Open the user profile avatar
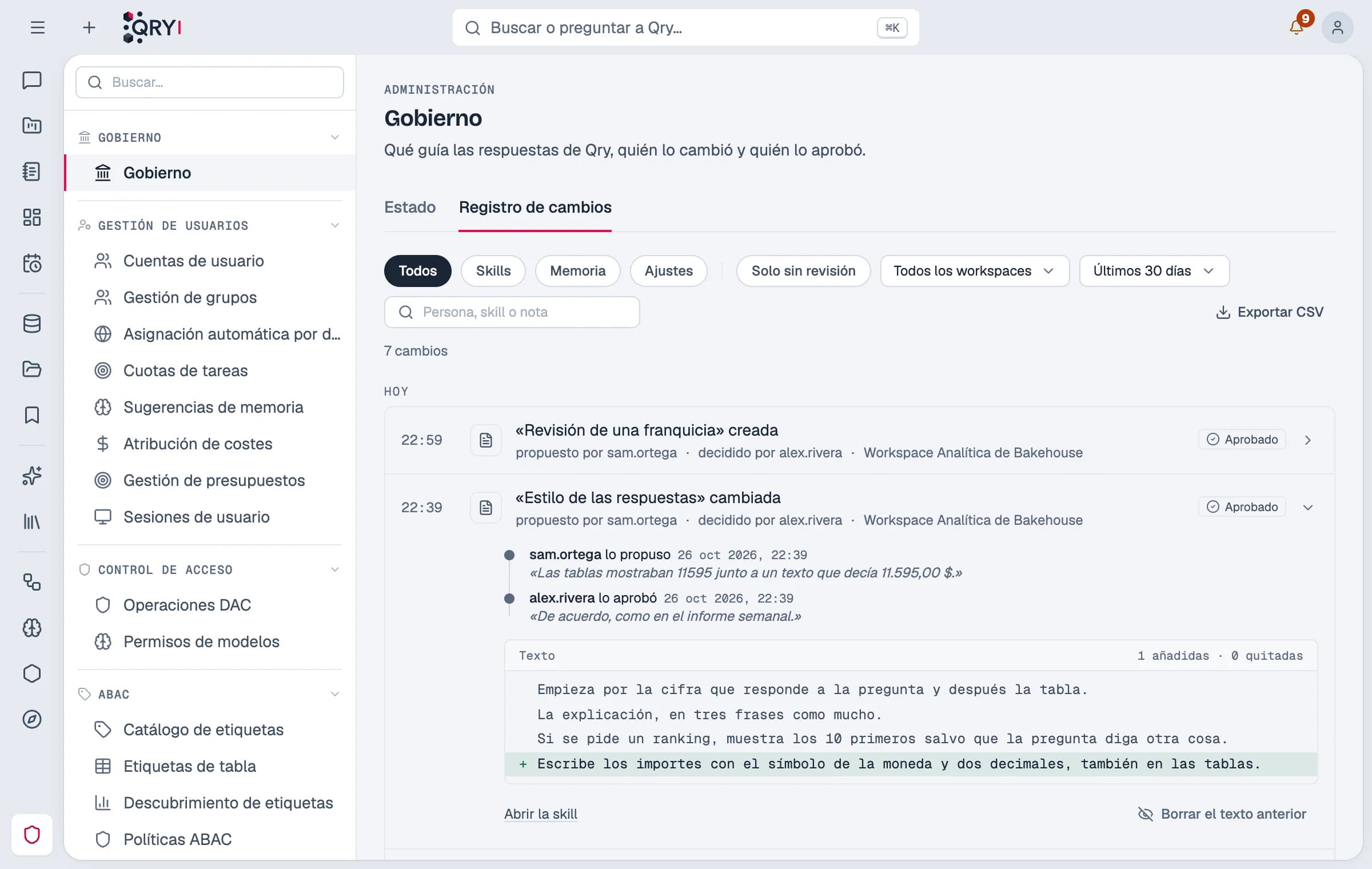1372x869 pixels. pos(1337,27)
